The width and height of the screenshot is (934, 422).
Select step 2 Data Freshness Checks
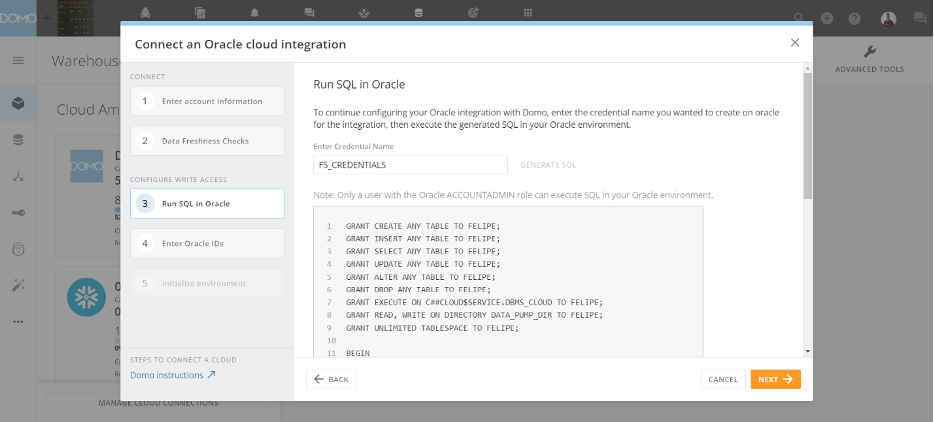207,141
